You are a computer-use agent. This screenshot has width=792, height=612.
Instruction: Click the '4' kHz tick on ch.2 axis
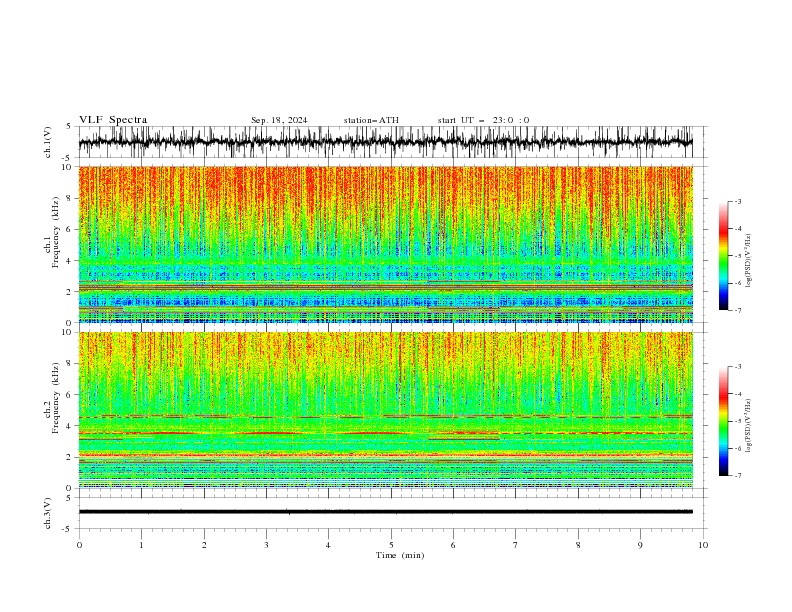pos(70,426)
